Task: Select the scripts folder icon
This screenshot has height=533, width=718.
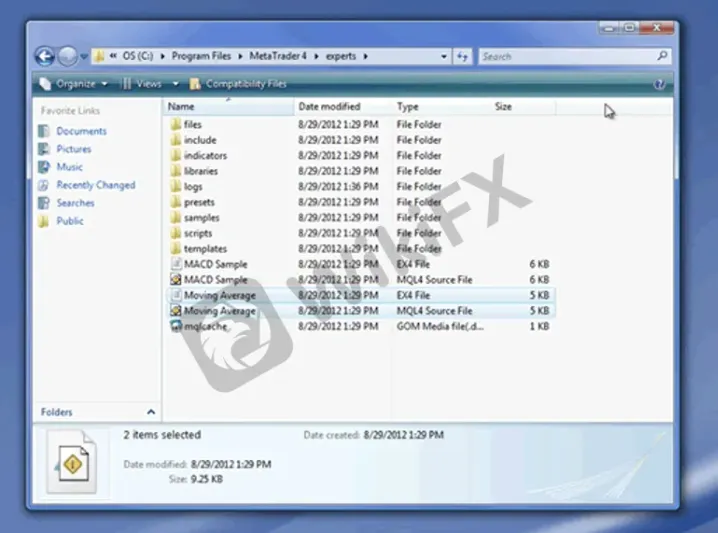Action: [176, 233]
